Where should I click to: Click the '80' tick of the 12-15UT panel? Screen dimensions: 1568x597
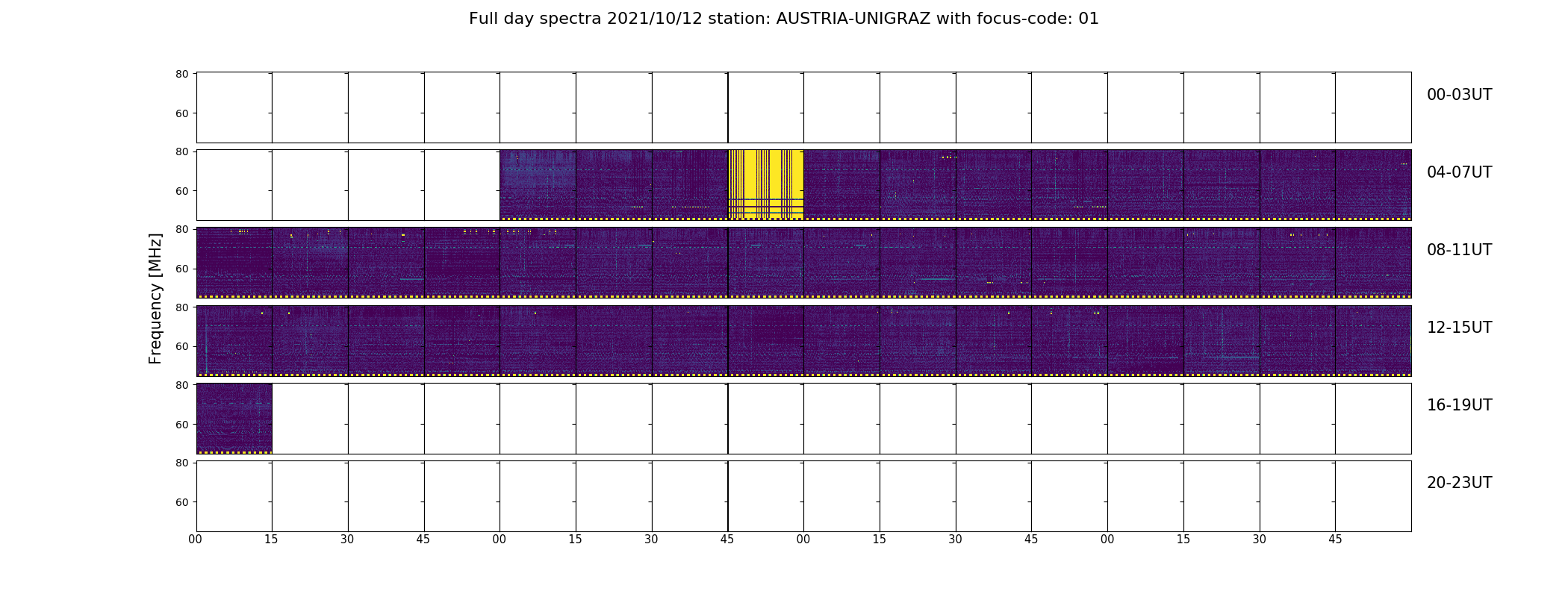point(181,307)
